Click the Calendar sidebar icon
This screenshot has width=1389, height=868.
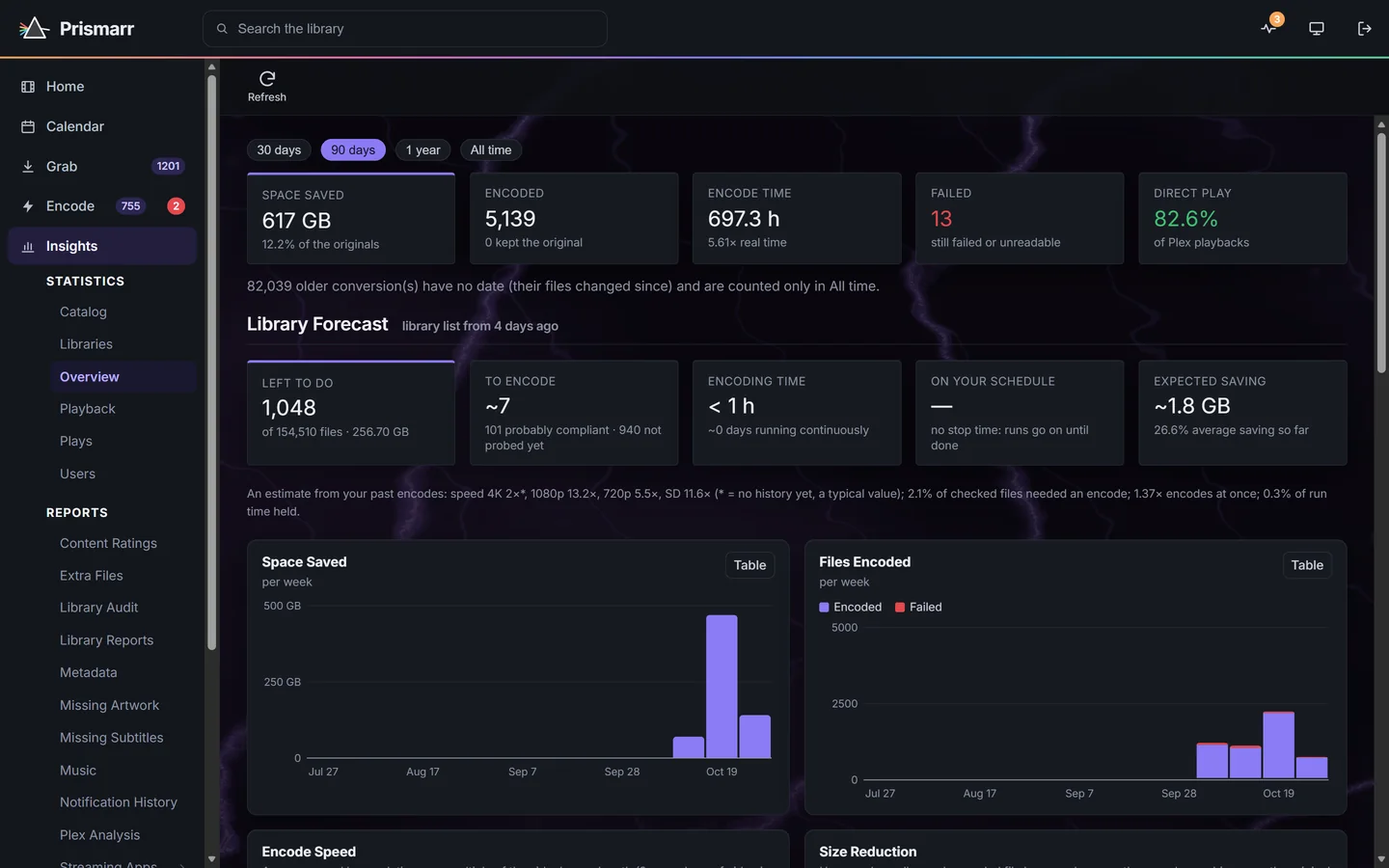(x=28, y=126)
